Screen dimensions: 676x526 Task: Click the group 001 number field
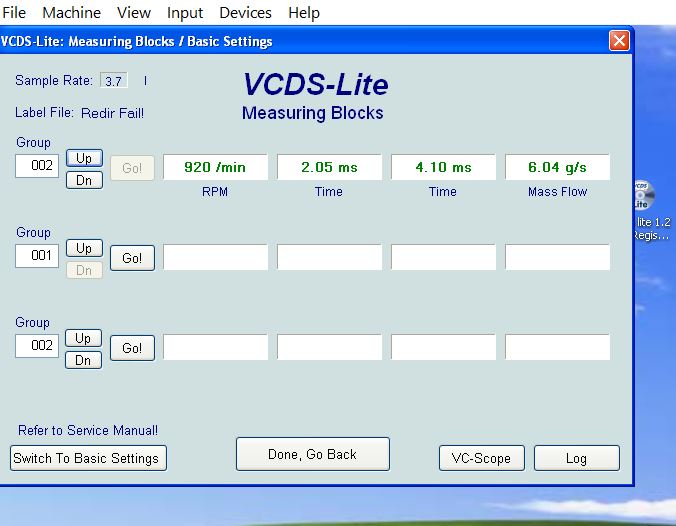(x=37, y=256)
